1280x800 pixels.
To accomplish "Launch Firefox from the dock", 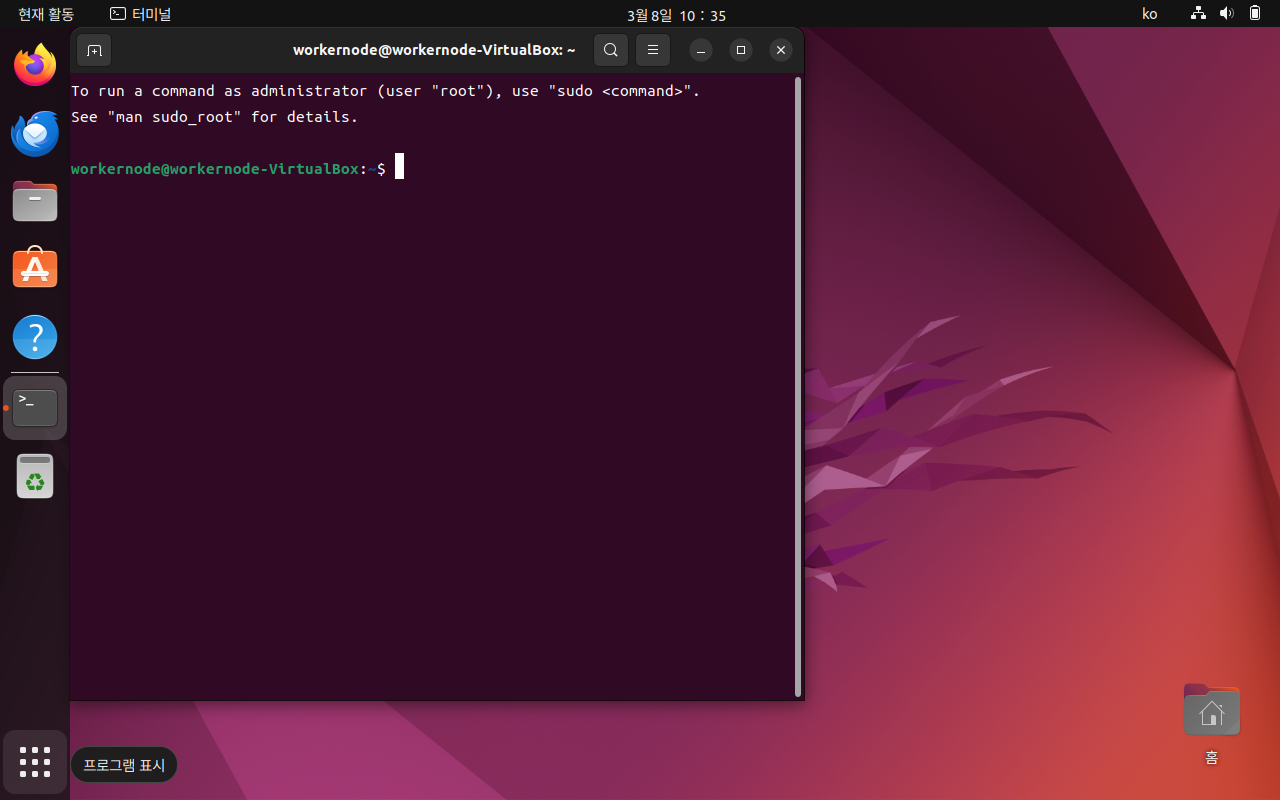I will coord(35,64).
